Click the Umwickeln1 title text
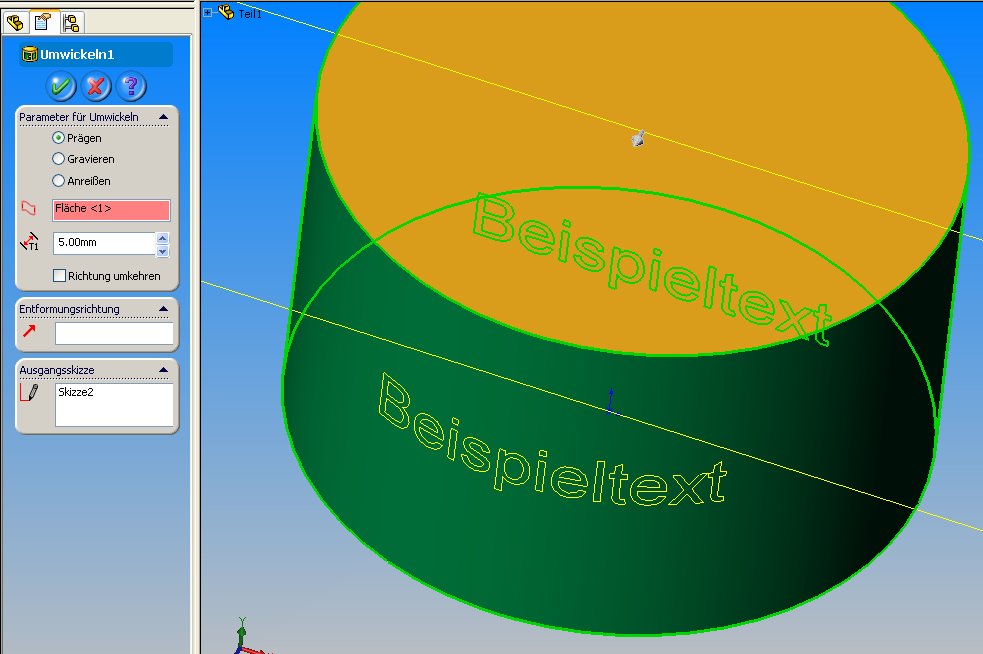This screenshot has width=983, height=654. pyautogui.click(x=77, y=55)
